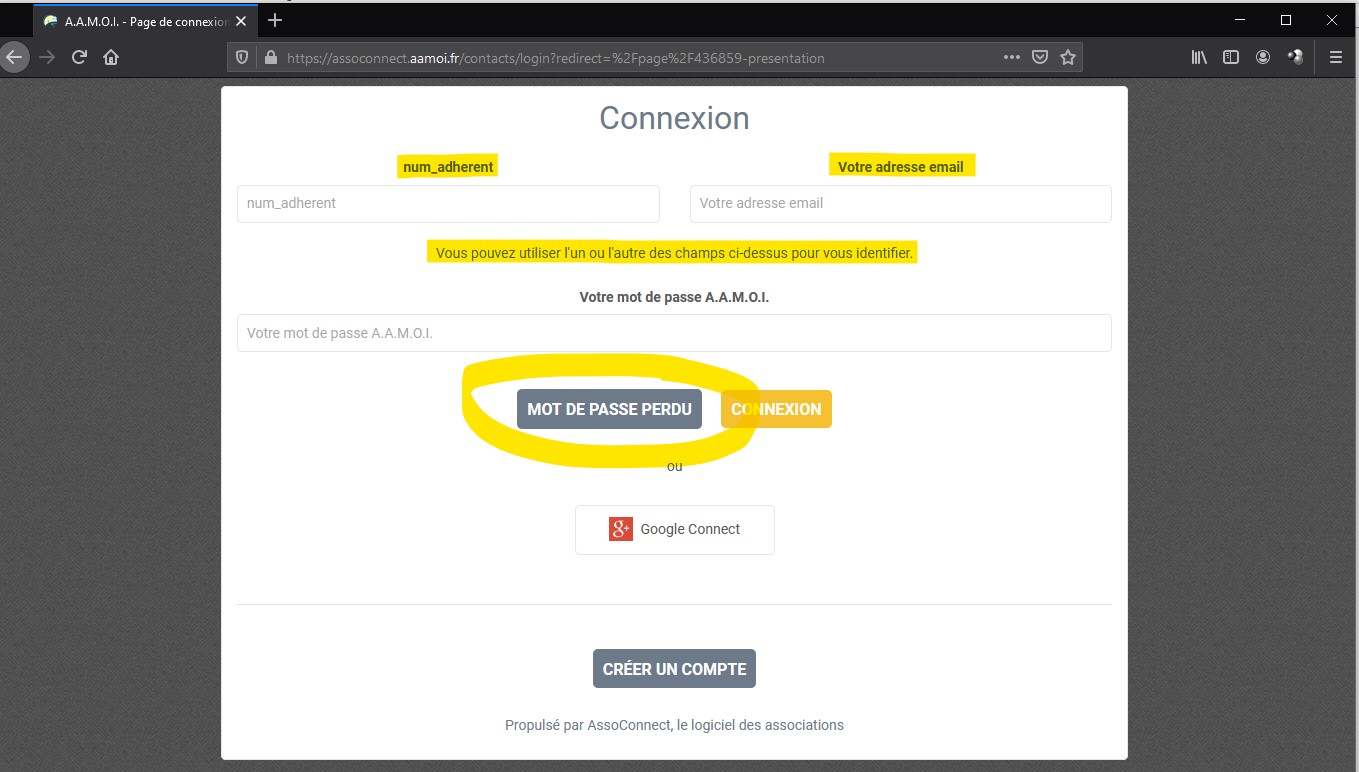Sign in with Google Connect

(x=674, y=529)
